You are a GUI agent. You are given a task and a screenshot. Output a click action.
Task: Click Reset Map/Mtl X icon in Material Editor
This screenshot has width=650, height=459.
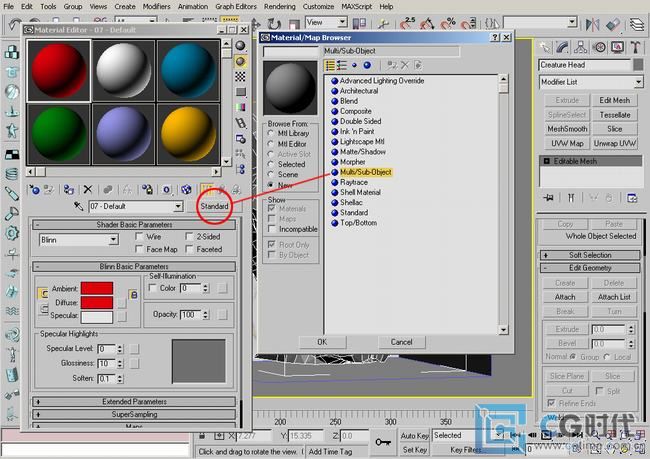click(x=88, y=190)
